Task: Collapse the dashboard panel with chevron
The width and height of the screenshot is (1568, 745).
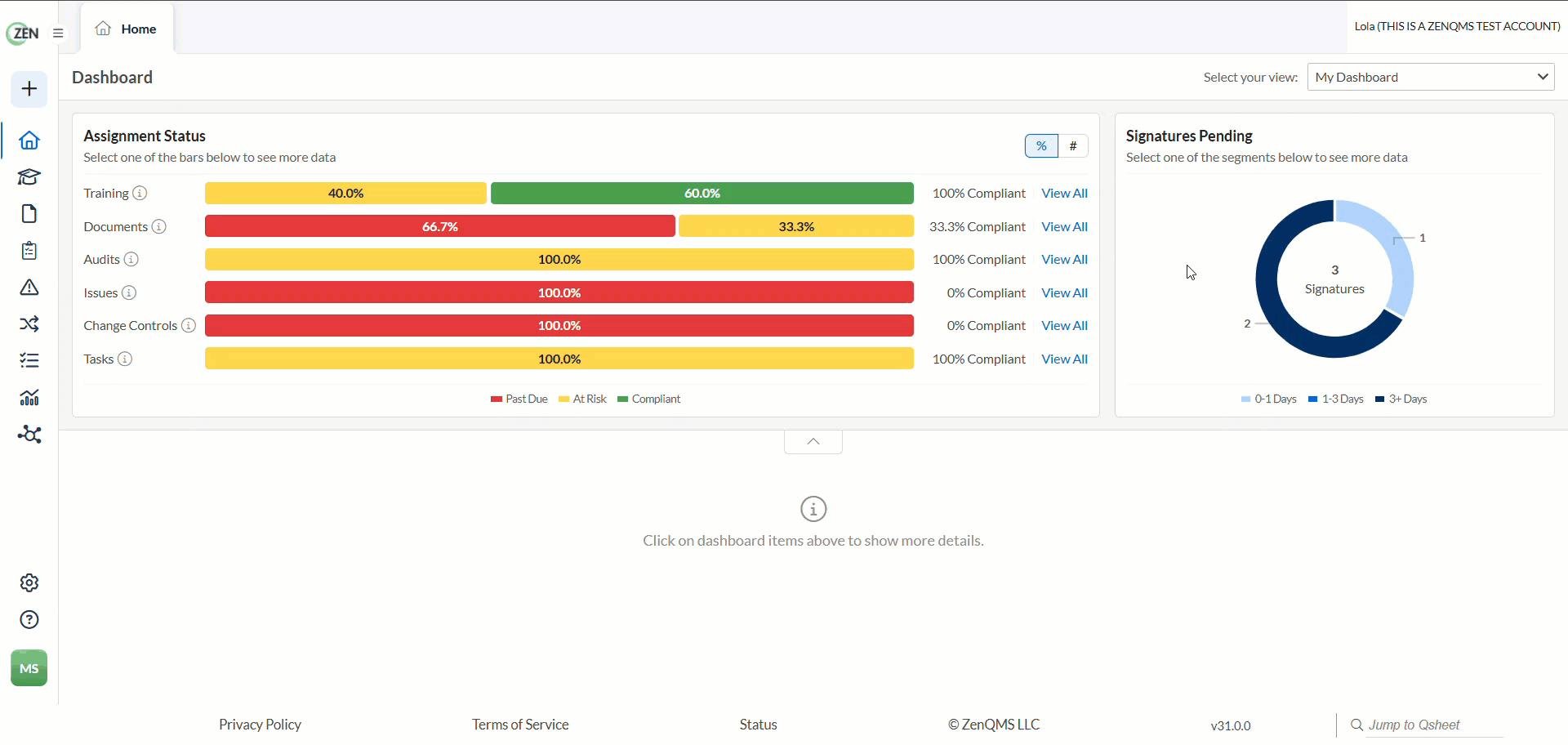Action: coord(813,442)
